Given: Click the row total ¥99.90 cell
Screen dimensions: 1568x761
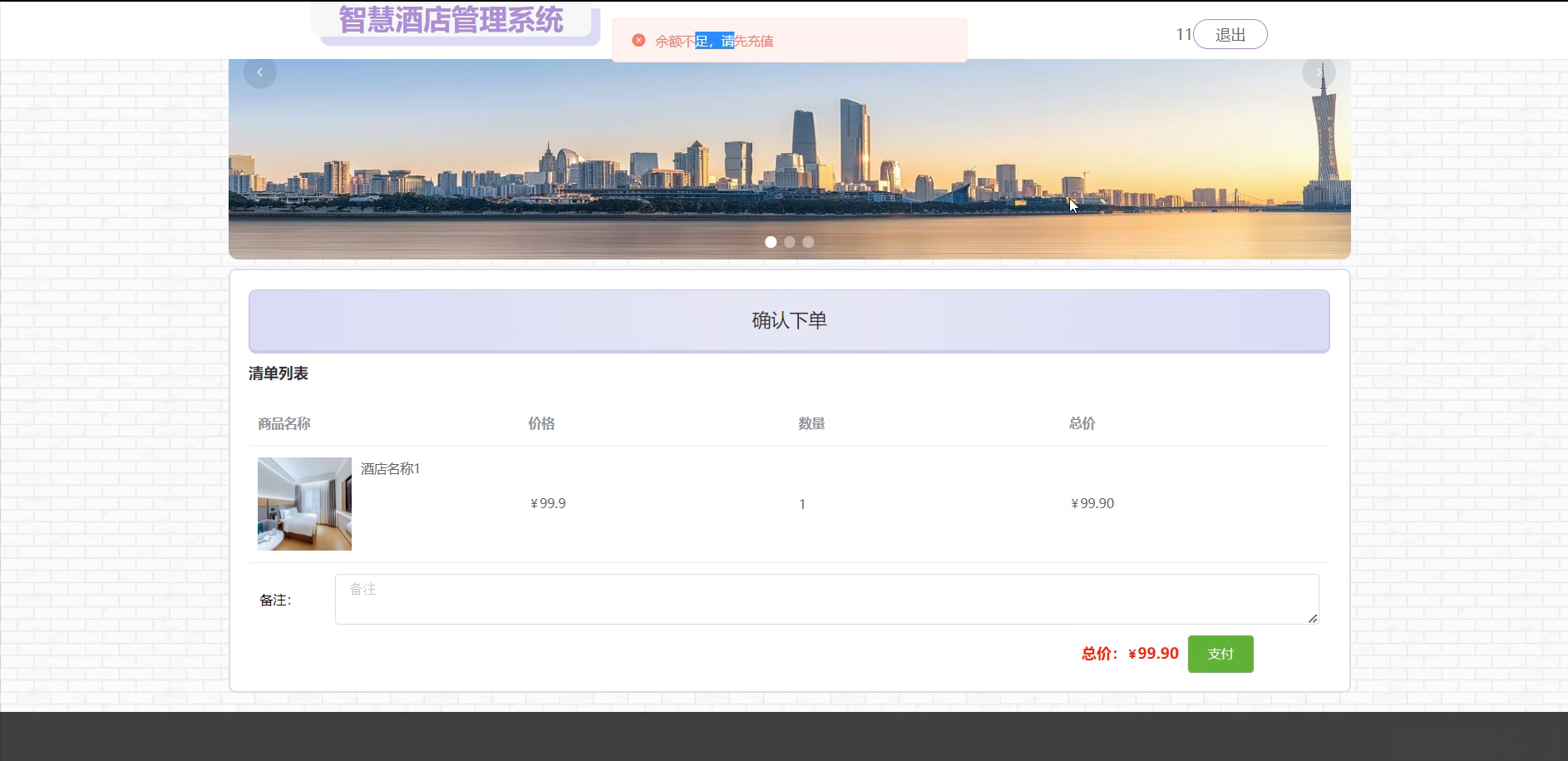Looking at the screenshot, I should pyautogui.click(x=1092, y=503).
